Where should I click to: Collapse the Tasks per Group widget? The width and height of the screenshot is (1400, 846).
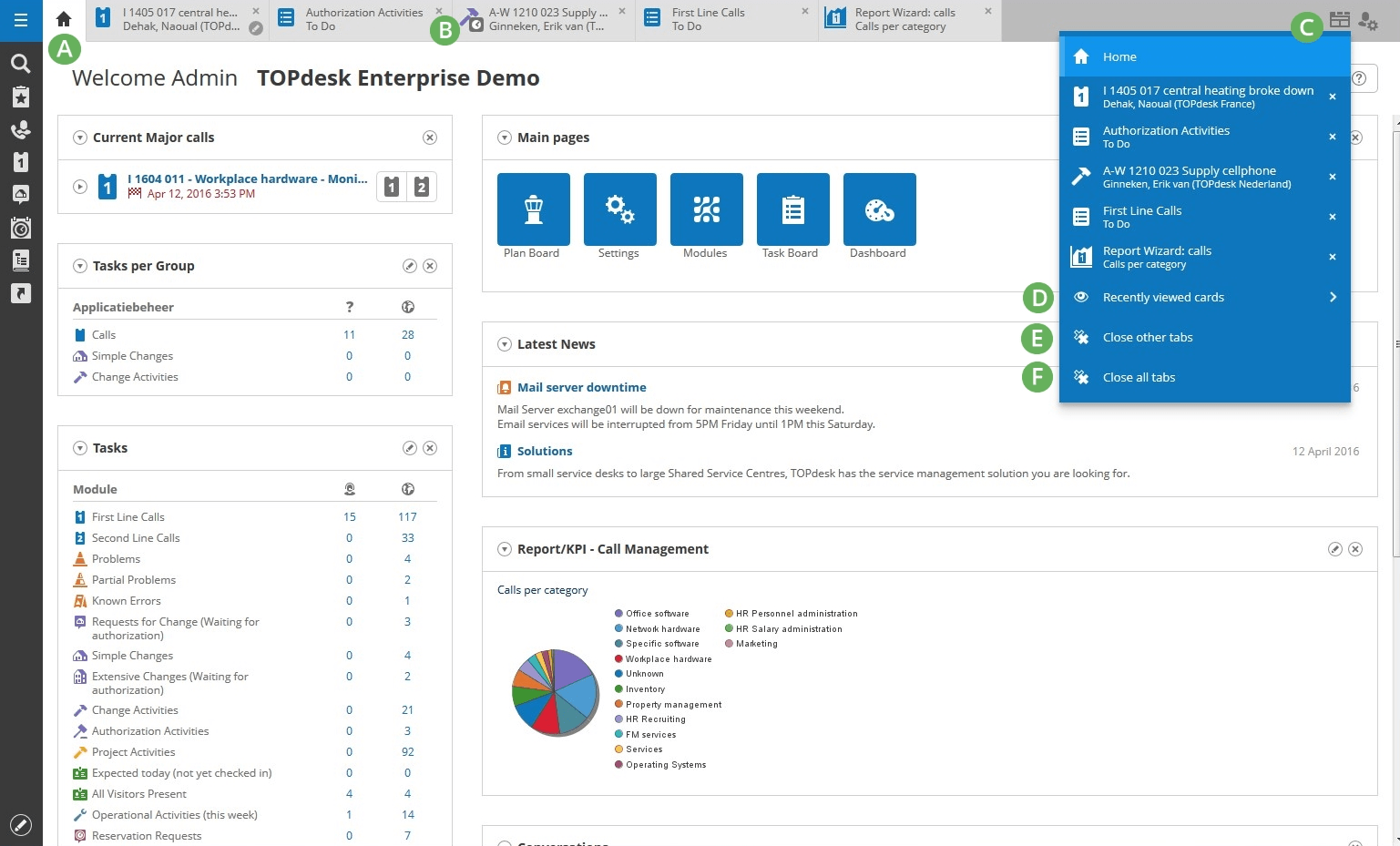[80, 266]
